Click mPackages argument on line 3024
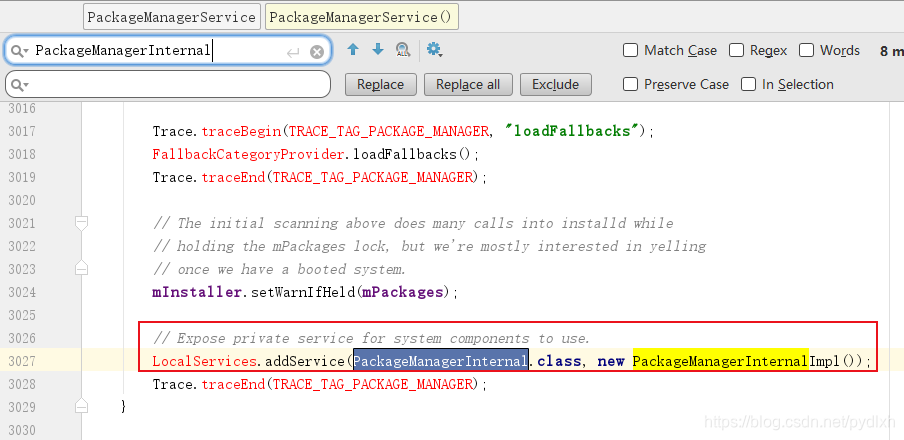Viewport: 904px width, 440px height. [x=402, y=292]
